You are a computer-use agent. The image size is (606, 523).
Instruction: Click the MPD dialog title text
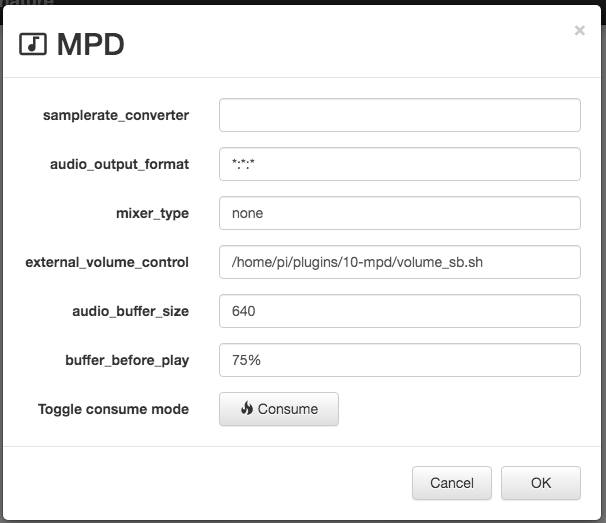pos(90,44)
